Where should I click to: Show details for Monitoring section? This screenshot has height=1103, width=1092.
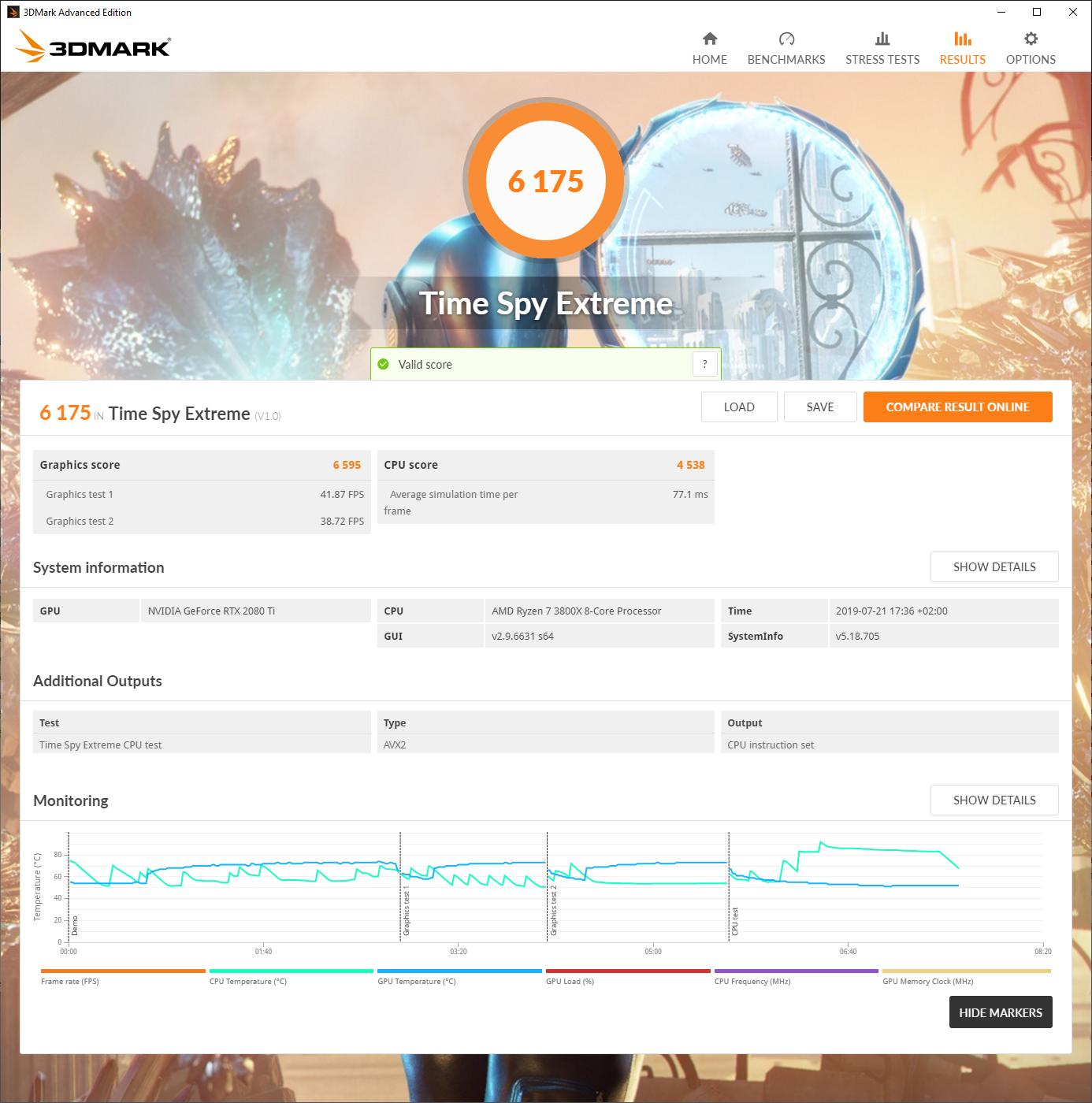tap(994, 800)
